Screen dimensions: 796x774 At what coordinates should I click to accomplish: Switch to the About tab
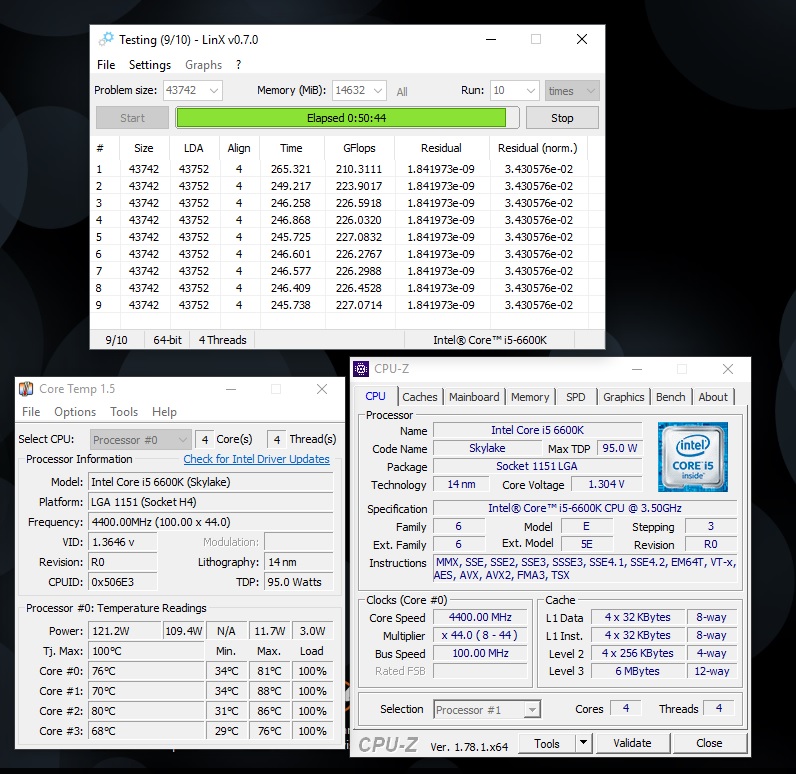pyautogui.click(x=713, y=397)
